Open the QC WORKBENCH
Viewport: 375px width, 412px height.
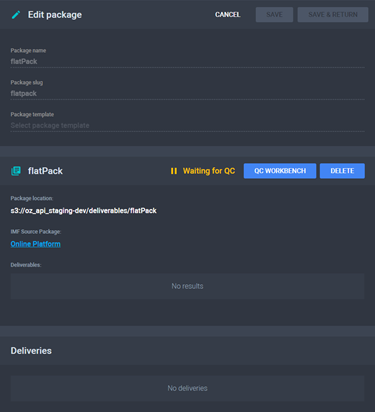pos(280,171)
